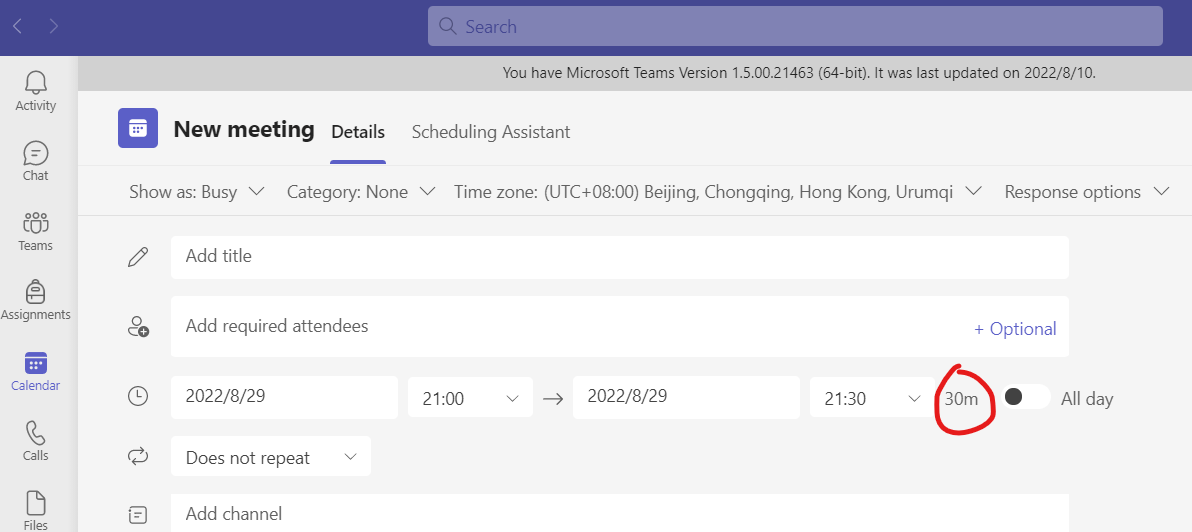The height and width of the screenshot is (532, 1192).
Task: Open the Does not repeat dropdown
Action: [271, 456]
